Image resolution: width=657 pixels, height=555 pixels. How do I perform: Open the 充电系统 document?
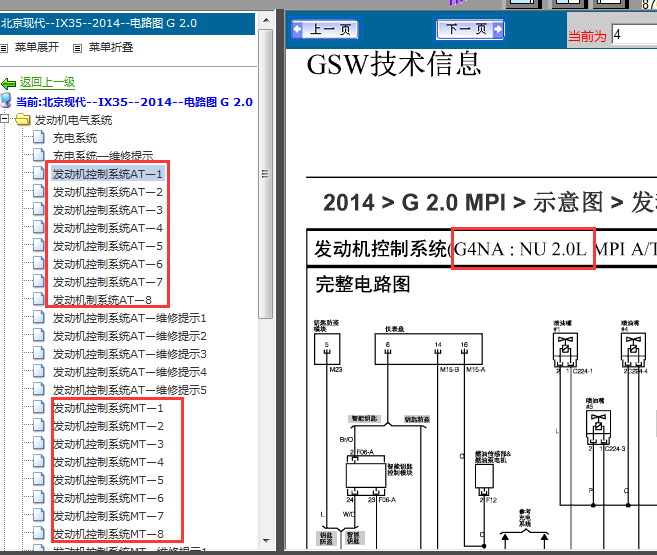click(x=75, y=138)
